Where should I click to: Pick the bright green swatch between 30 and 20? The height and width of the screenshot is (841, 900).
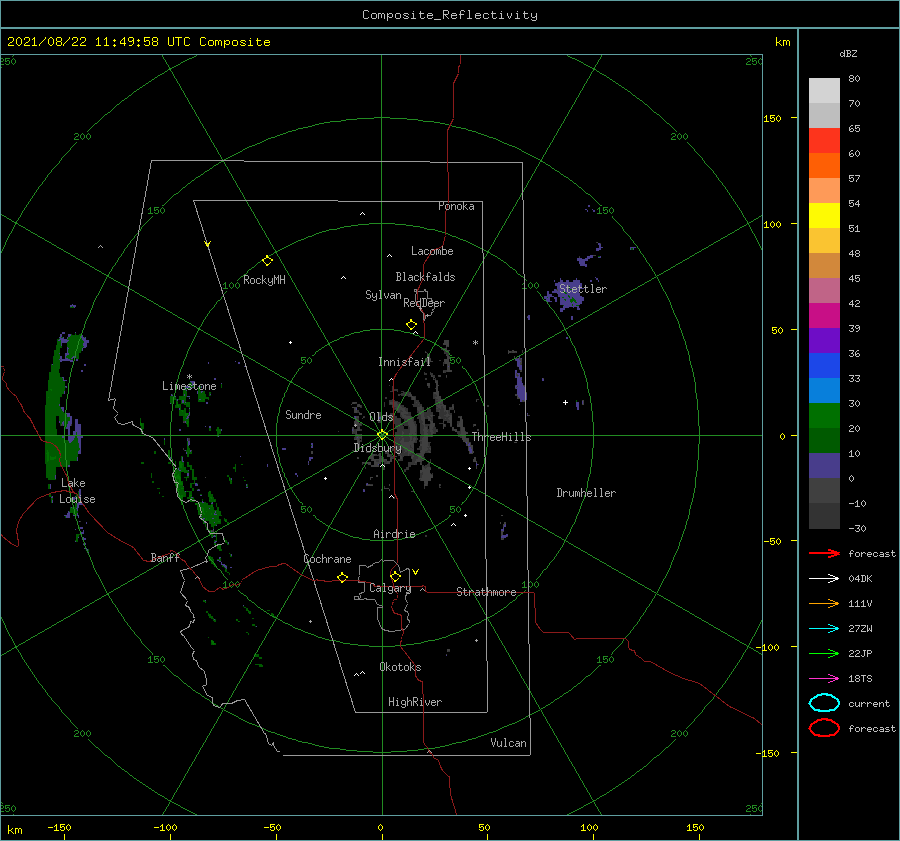click(824, 415)
